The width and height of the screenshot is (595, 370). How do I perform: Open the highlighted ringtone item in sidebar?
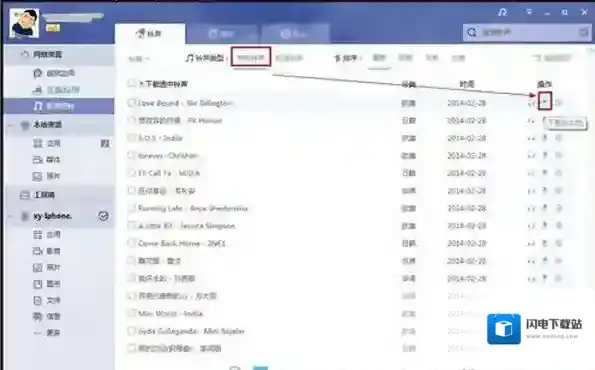[x=59, y=106]
